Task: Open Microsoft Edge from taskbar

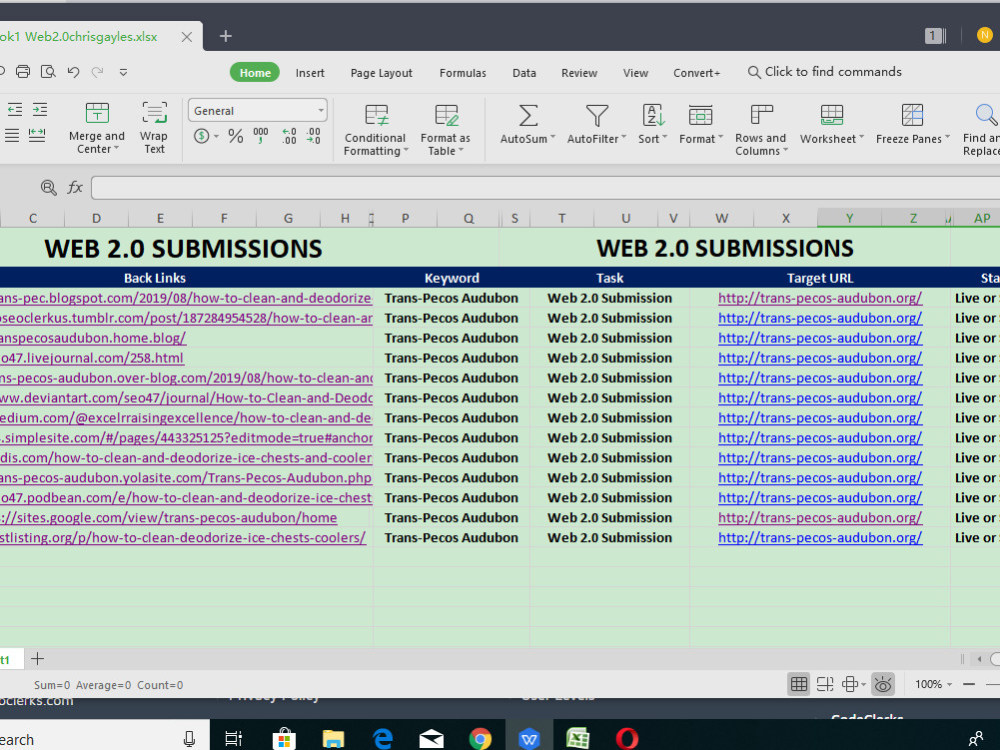Action: 383,739
